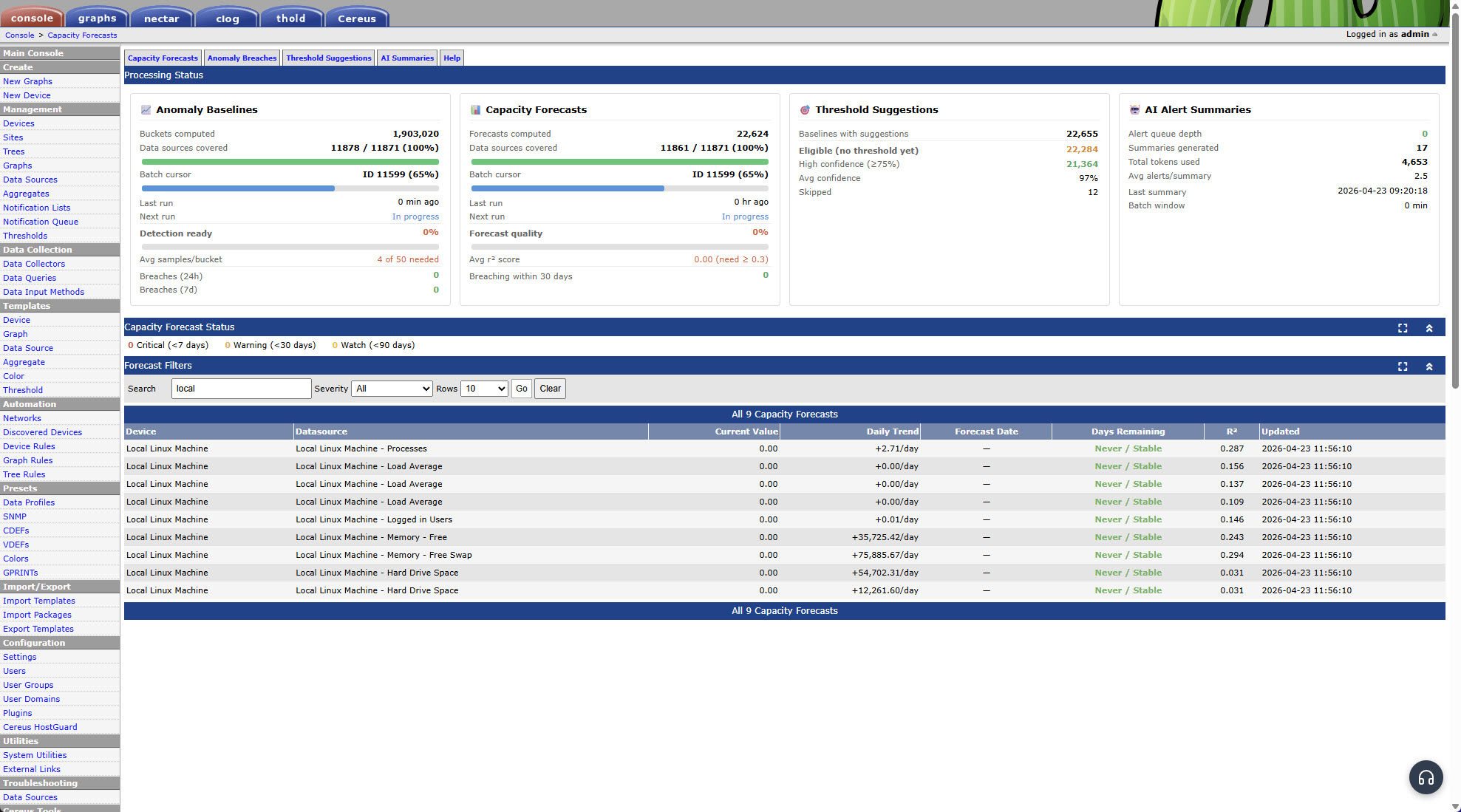Click the Threshold Suggestions target icon
The width and height of the screenshot is (1461, 812).
click(x=805, y=109)
